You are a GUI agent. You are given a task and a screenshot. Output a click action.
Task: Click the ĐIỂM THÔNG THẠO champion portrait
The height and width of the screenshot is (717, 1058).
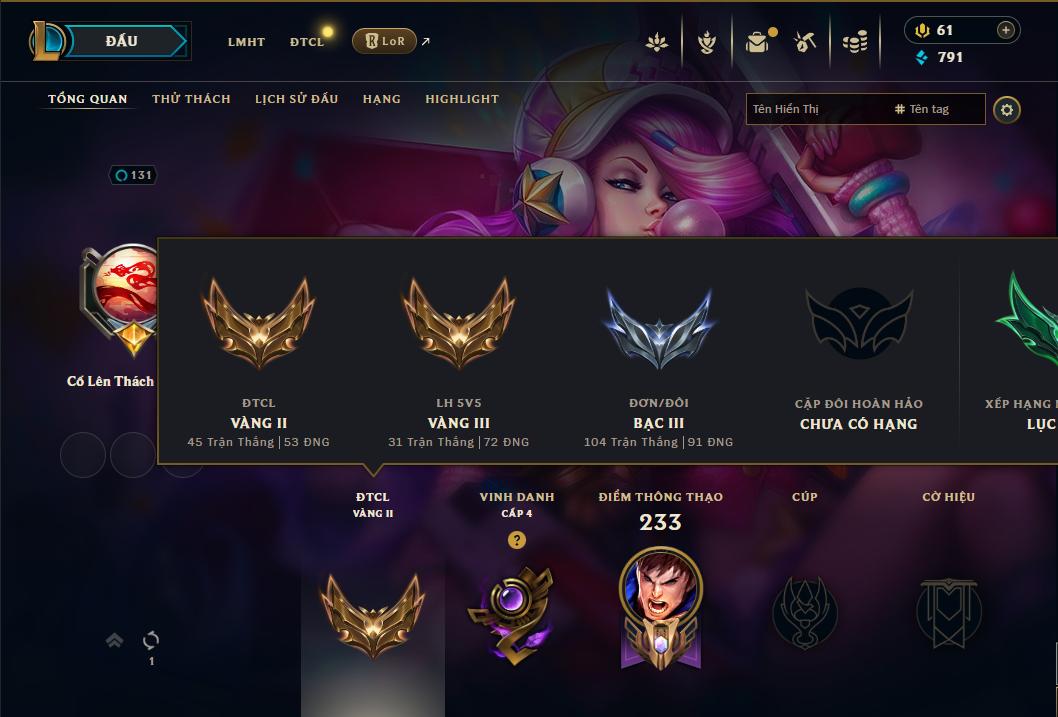coord(661,584)
